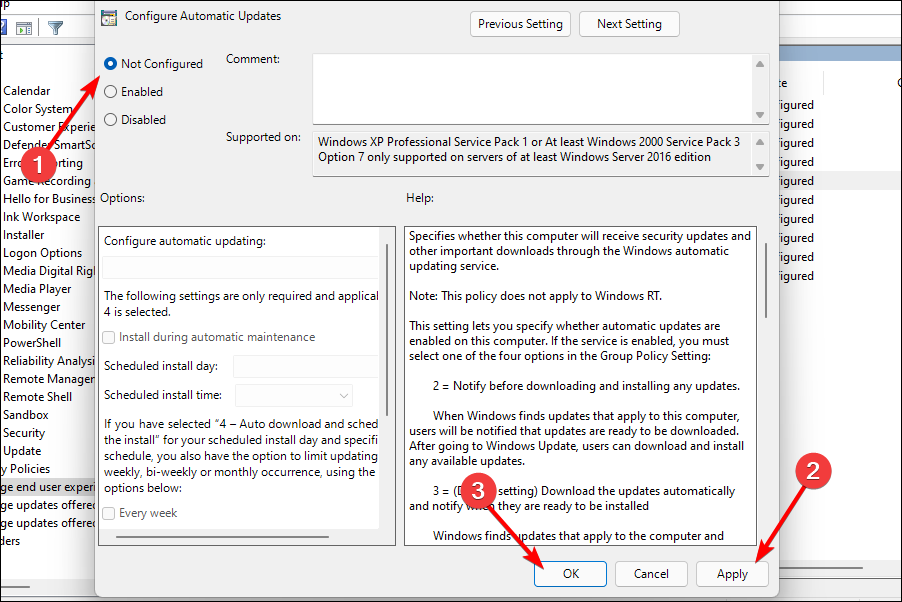The width and height of the screenshot is (902, 602).
Task: Select Remote Management tree item
Action: 49,379
